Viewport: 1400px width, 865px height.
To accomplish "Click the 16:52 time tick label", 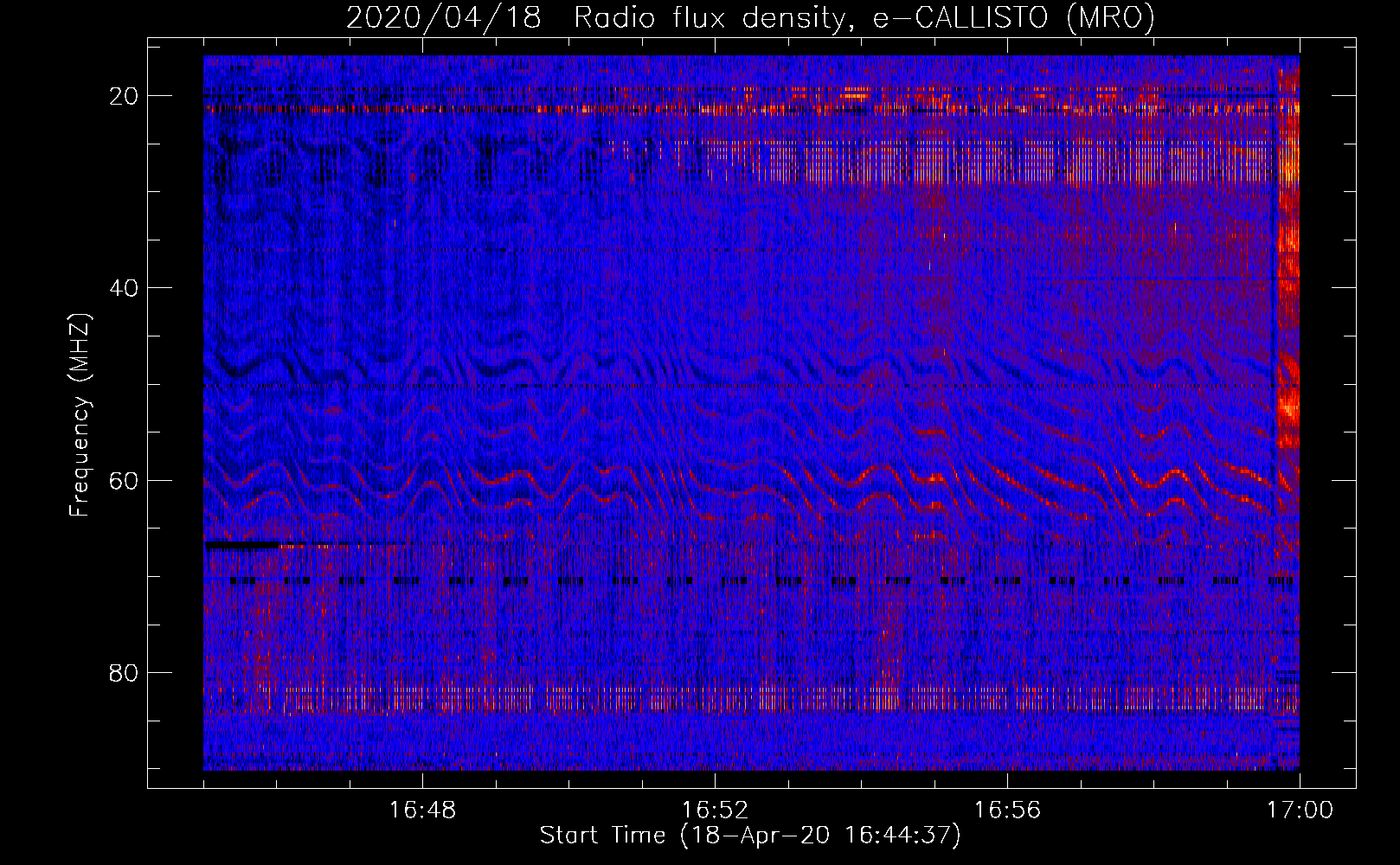I will click(715, 811).
